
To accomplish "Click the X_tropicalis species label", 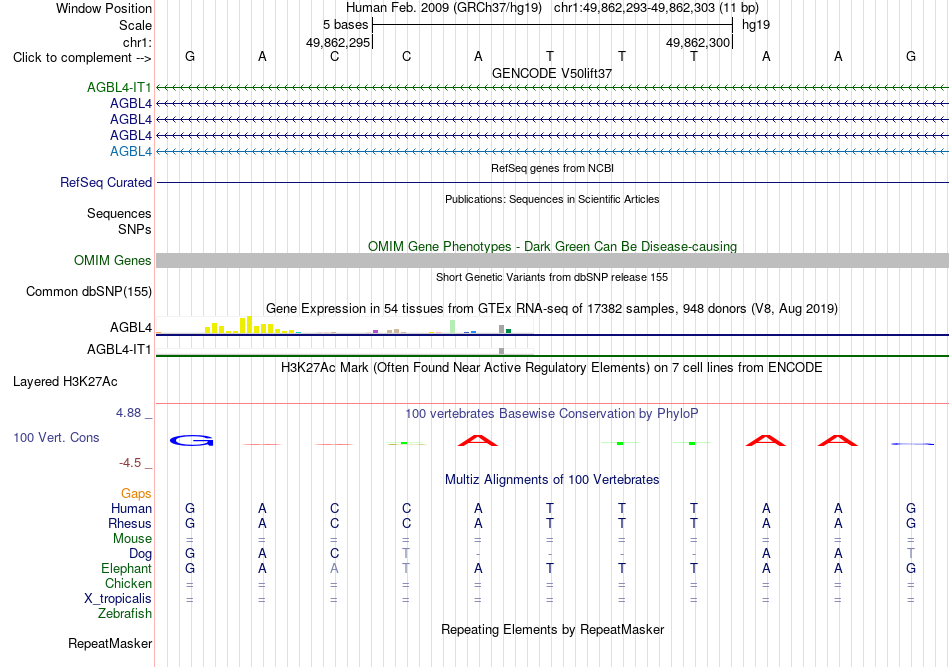I will pyautogui.click(x=118, y=599).
